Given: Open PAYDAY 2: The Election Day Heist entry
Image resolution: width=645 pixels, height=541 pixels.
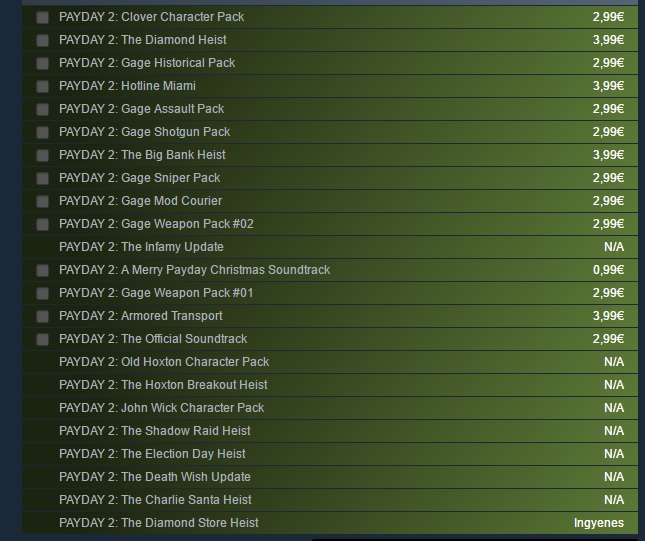Looking at the screenshot, I should pyautogui.click(x=152, y=454).
